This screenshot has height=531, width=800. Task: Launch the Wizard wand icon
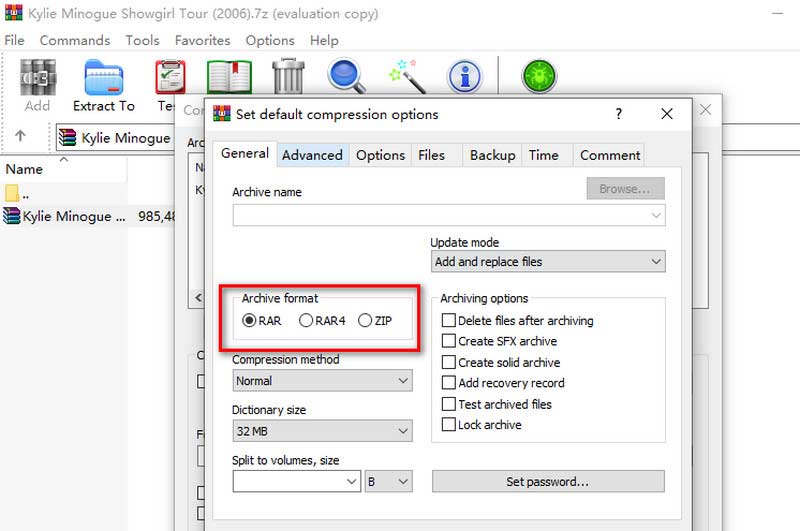406,77
